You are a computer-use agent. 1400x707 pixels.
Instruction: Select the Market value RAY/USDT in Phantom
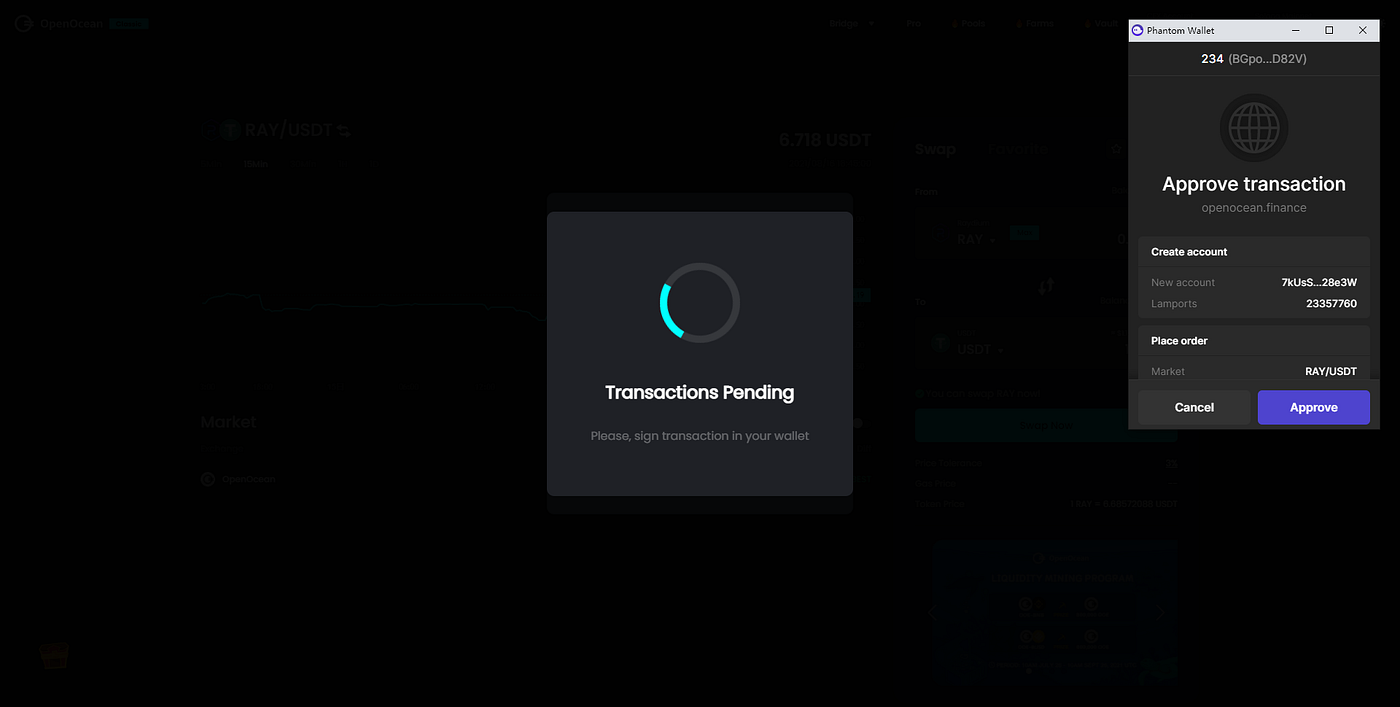point(1331,372)
